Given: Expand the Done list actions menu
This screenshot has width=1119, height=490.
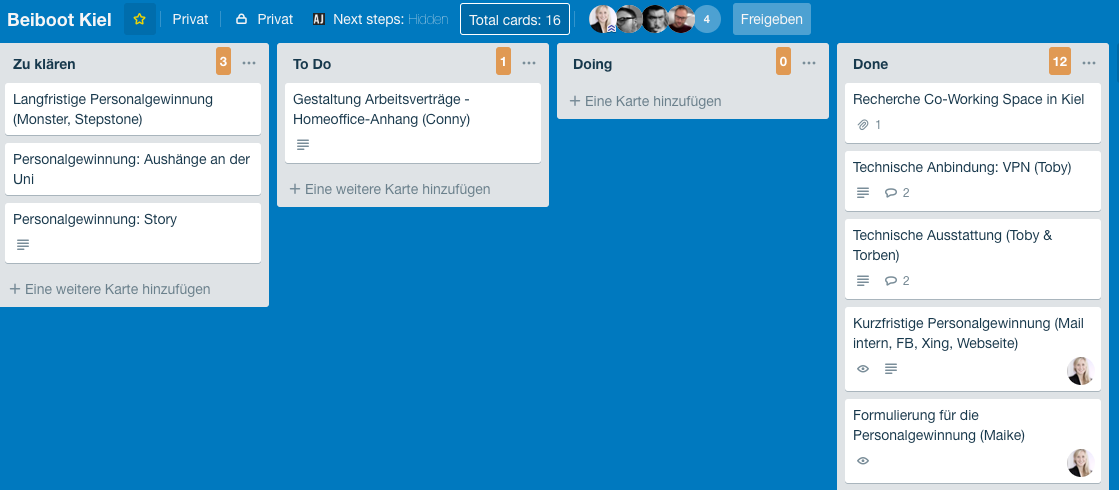Looking at the screenshot, I should coord(1089,63).
